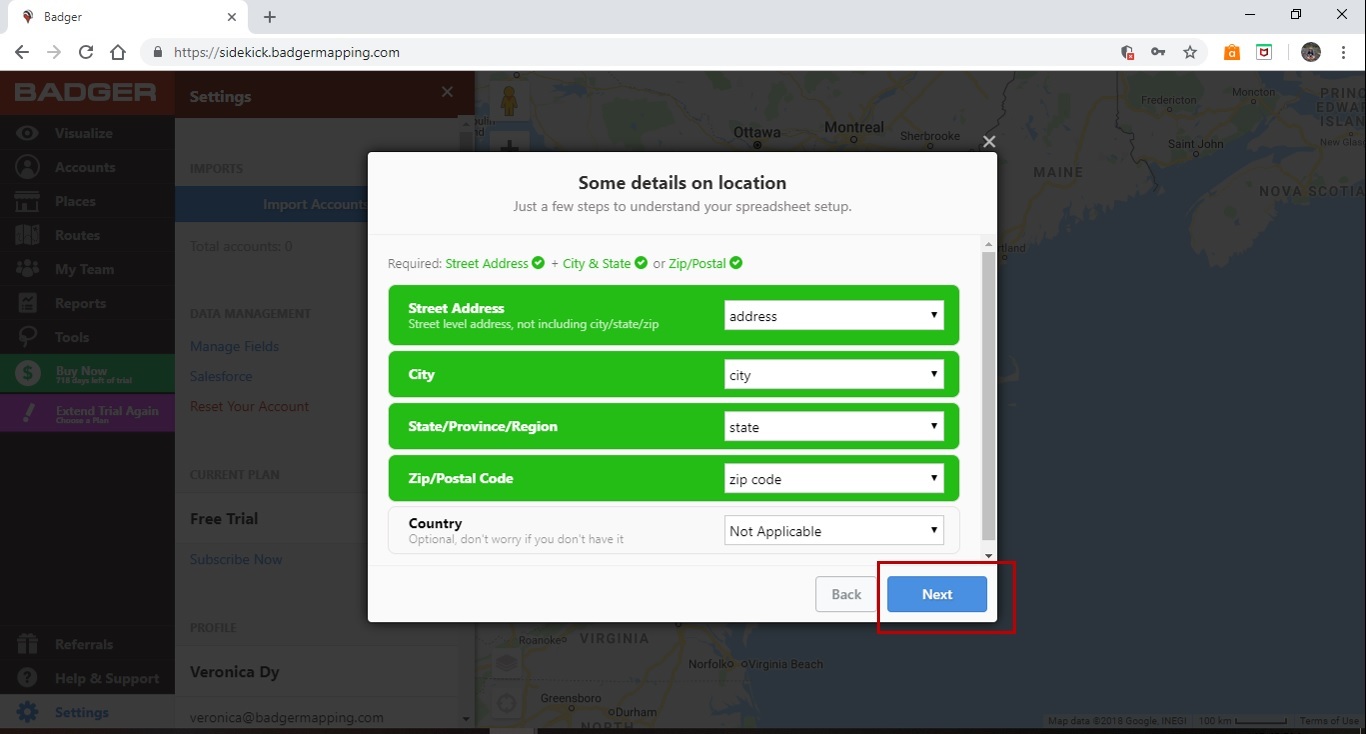Select the Reports menu item
1366x734 pixels.
pos(80,303)
